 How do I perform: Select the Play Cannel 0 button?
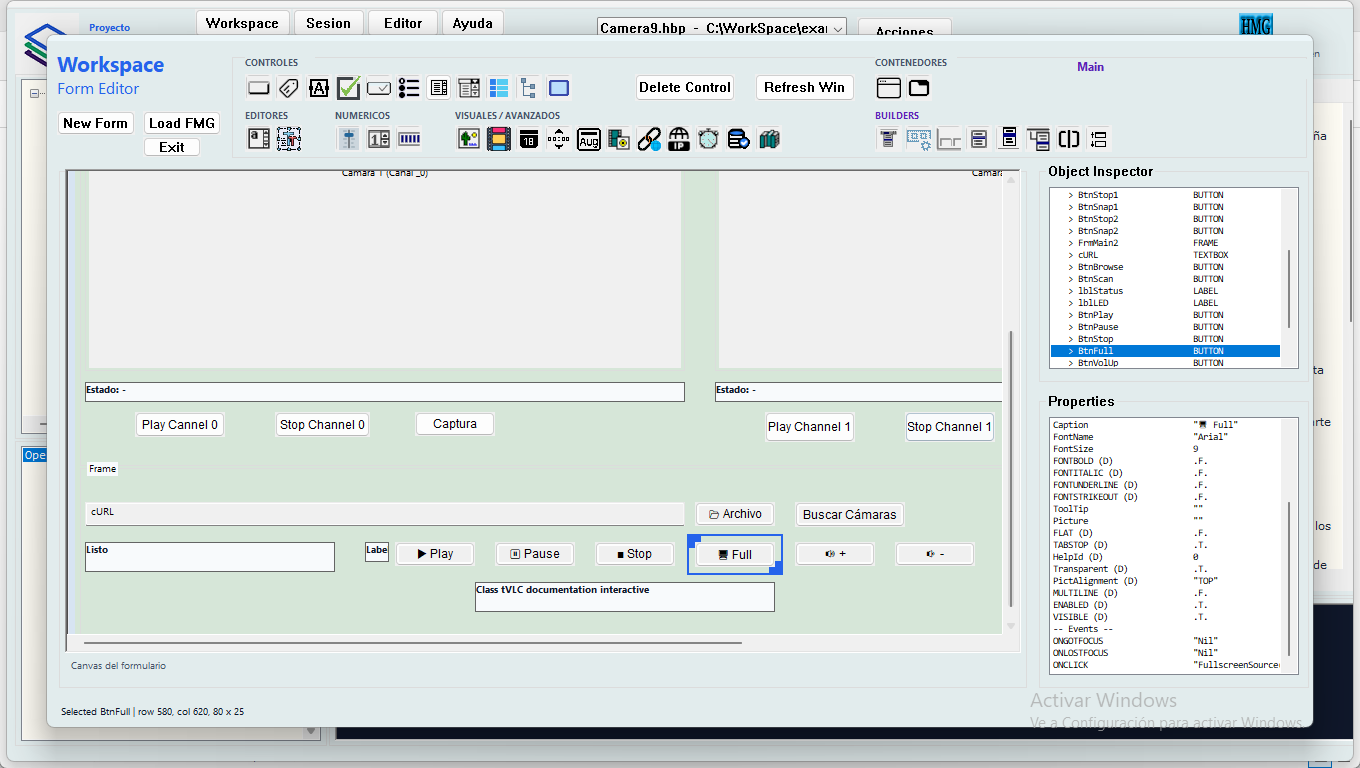pyautogui.click(x=180, y=425)
